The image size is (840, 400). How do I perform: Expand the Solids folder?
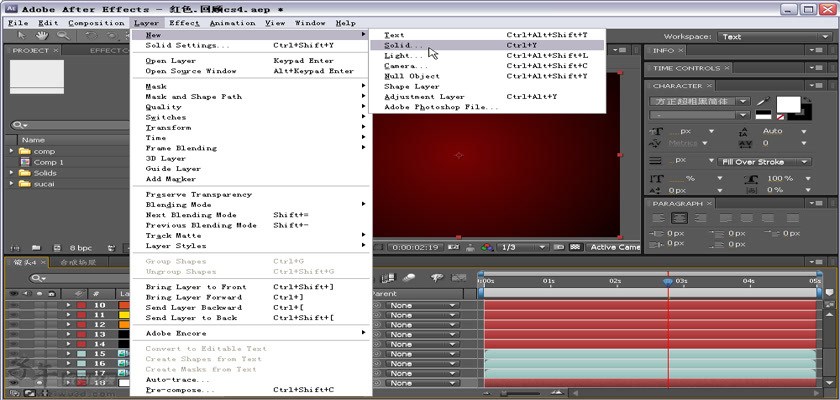pos(11,173)
